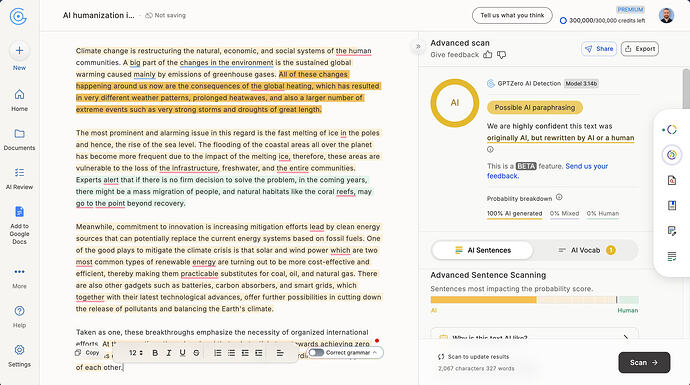Click the Strikethrough formatting icon
690x385 pixels.
196,353
